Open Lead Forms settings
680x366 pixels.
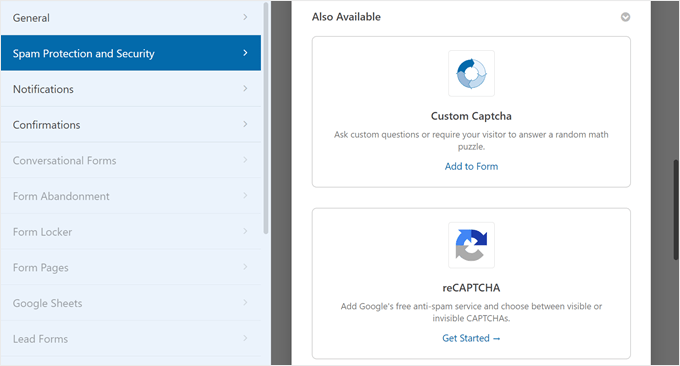[x=131, y=339]
